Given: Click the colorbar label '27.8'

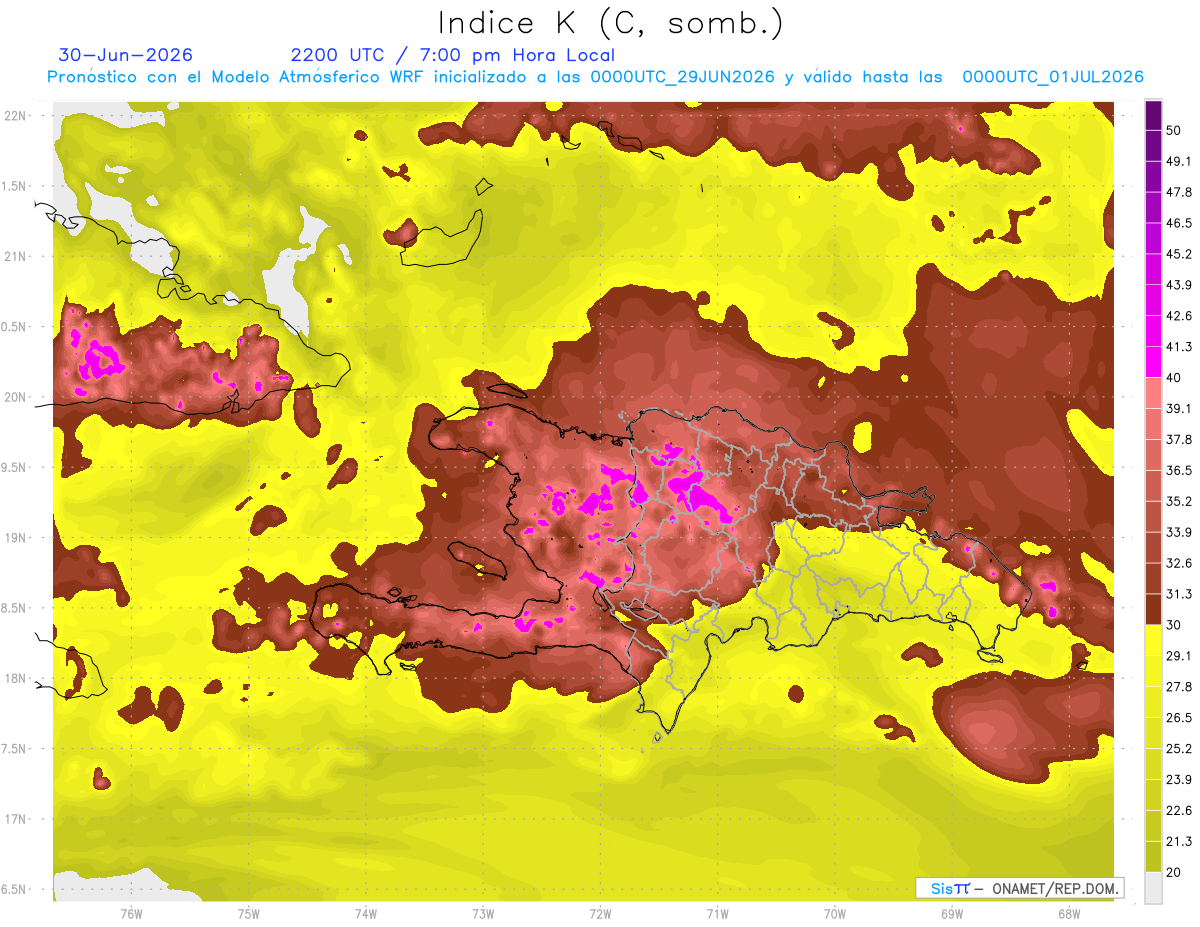Looking at the screenshot, I should click(x=1178, y=687).
